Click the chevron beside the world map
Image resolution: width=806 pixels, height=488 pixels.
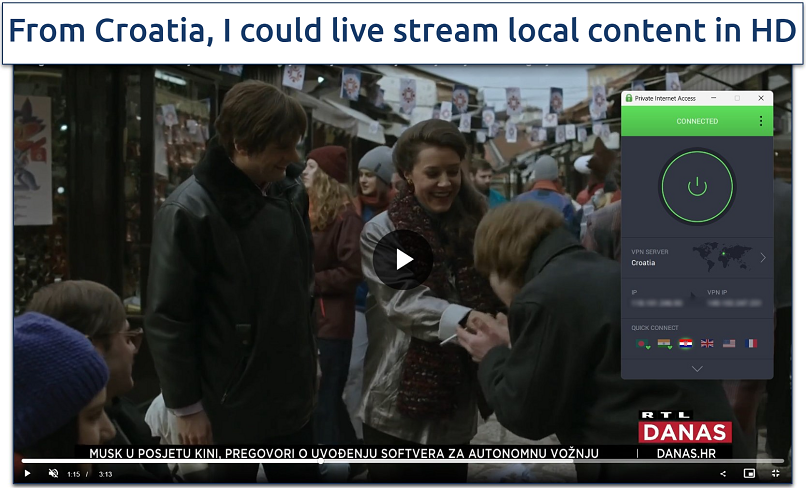pyautogui.click(x=763, y=258)
